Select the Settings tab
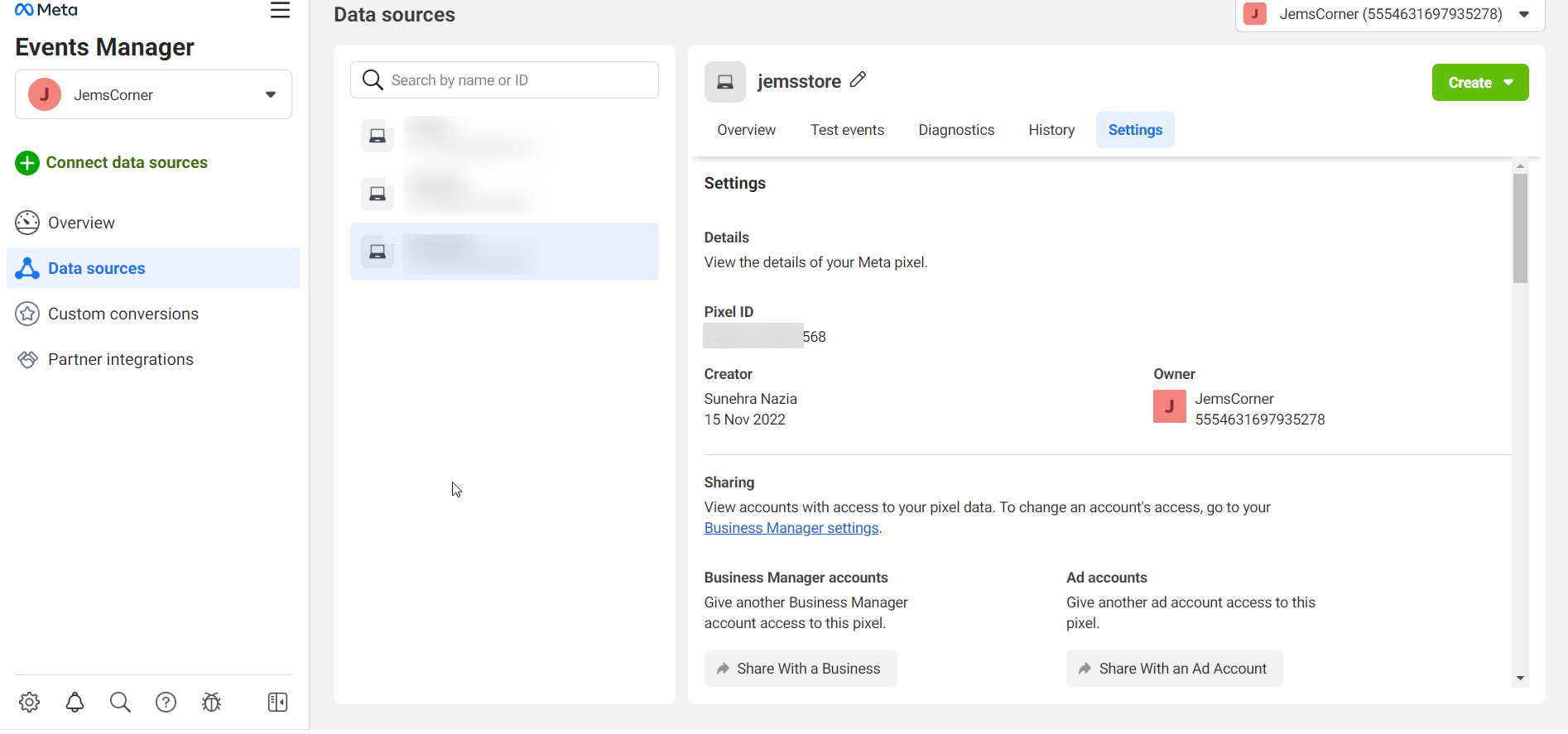Screen dimensions: 1568x734 [1135, 130]
